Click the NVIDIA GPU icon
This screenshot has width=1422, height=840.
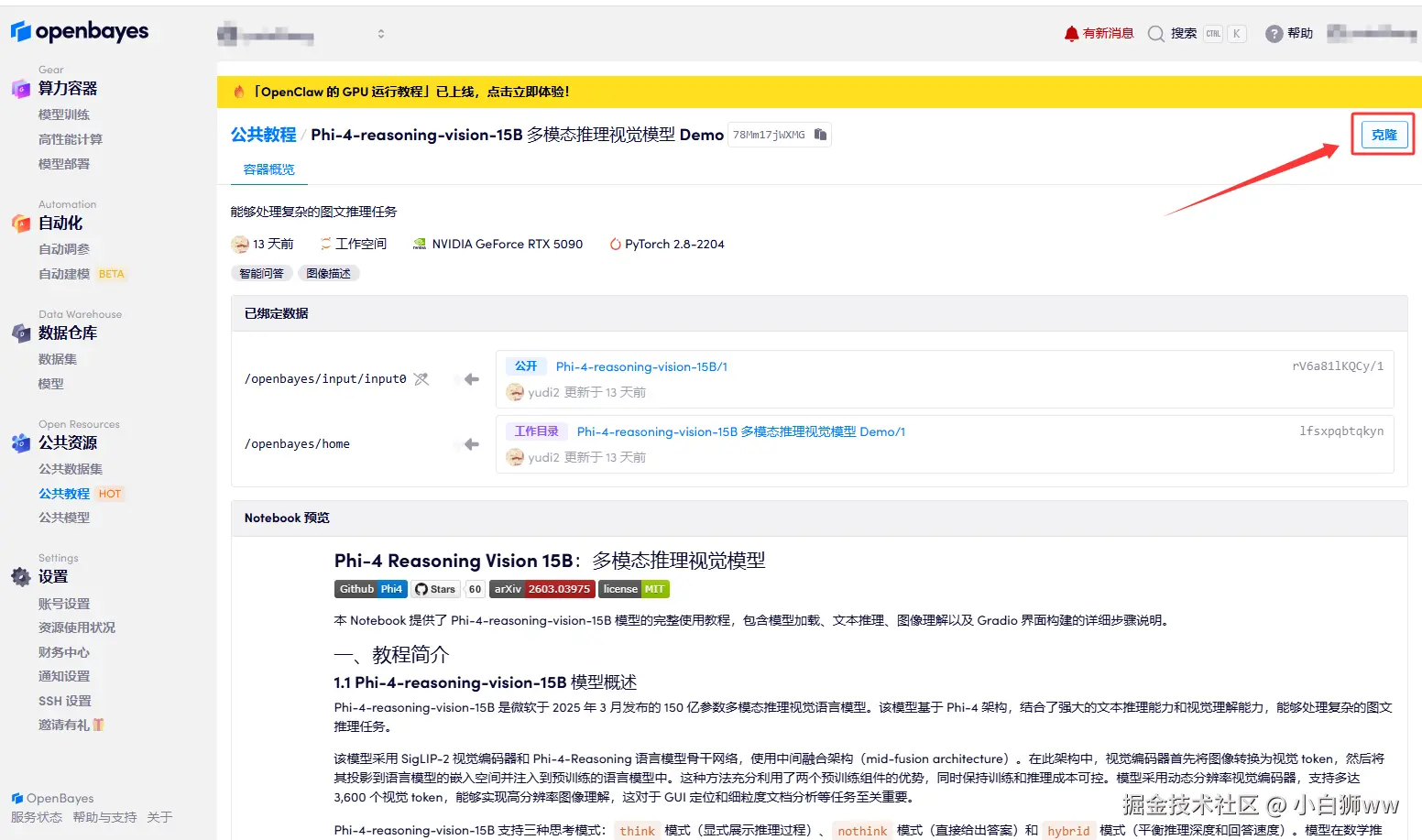click(x=420, y=245)
